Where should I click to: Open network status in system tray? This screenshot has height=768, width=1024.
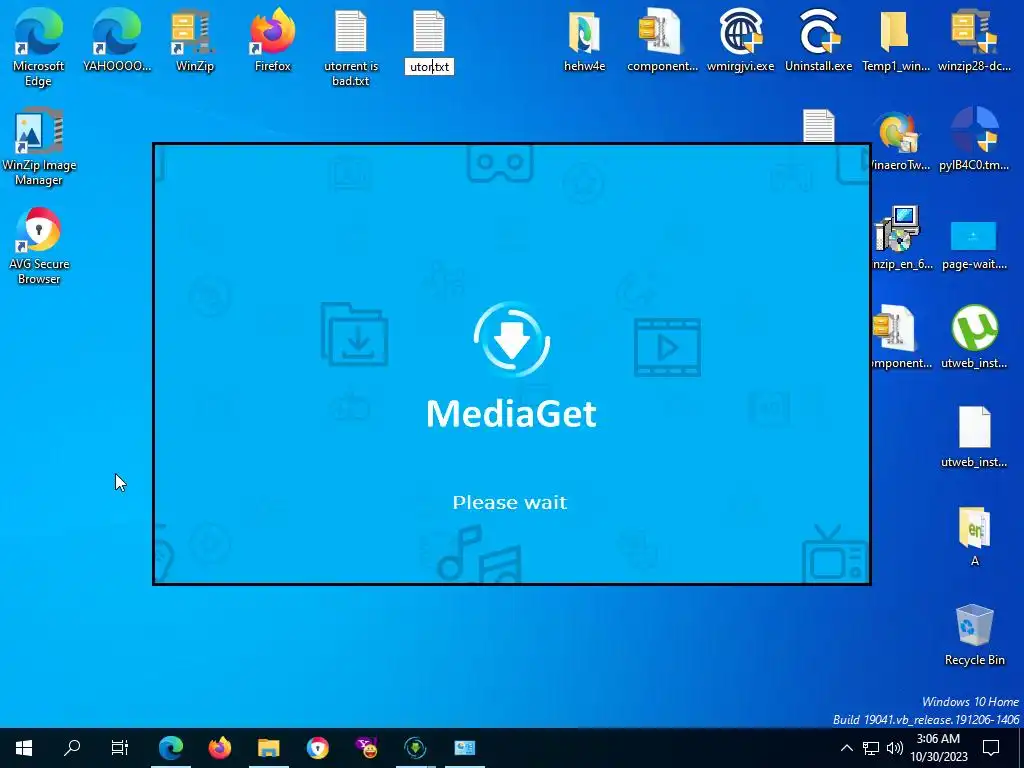(871, 748)
